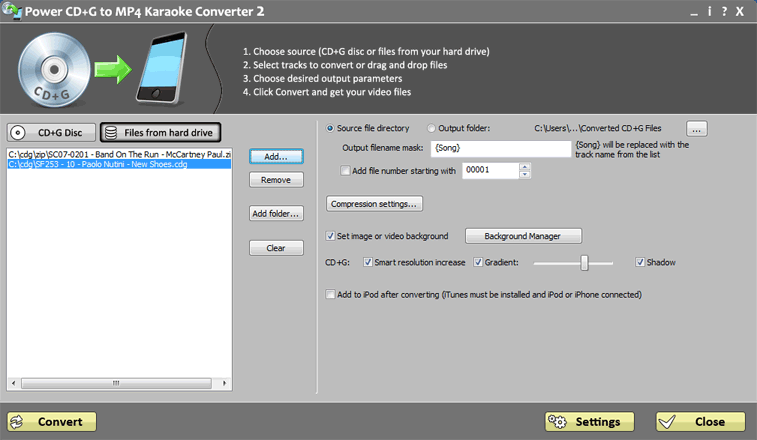This screenshot has height=440, width=757.
Task: Switch to Files from hard drive tab
Action: coord(160,132)
